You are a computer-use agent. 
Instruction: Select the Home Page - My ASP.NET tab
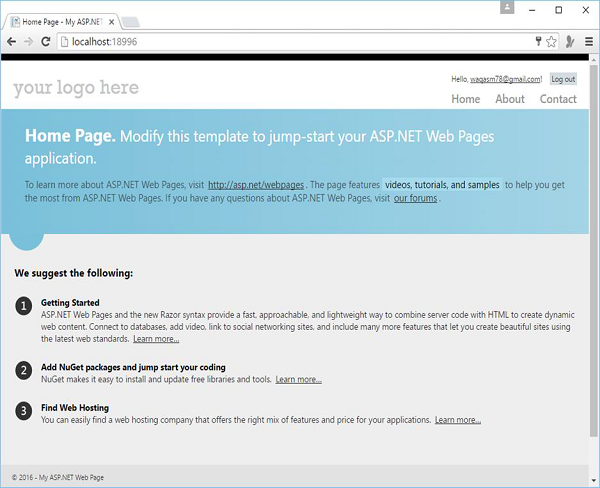(60, 21)
